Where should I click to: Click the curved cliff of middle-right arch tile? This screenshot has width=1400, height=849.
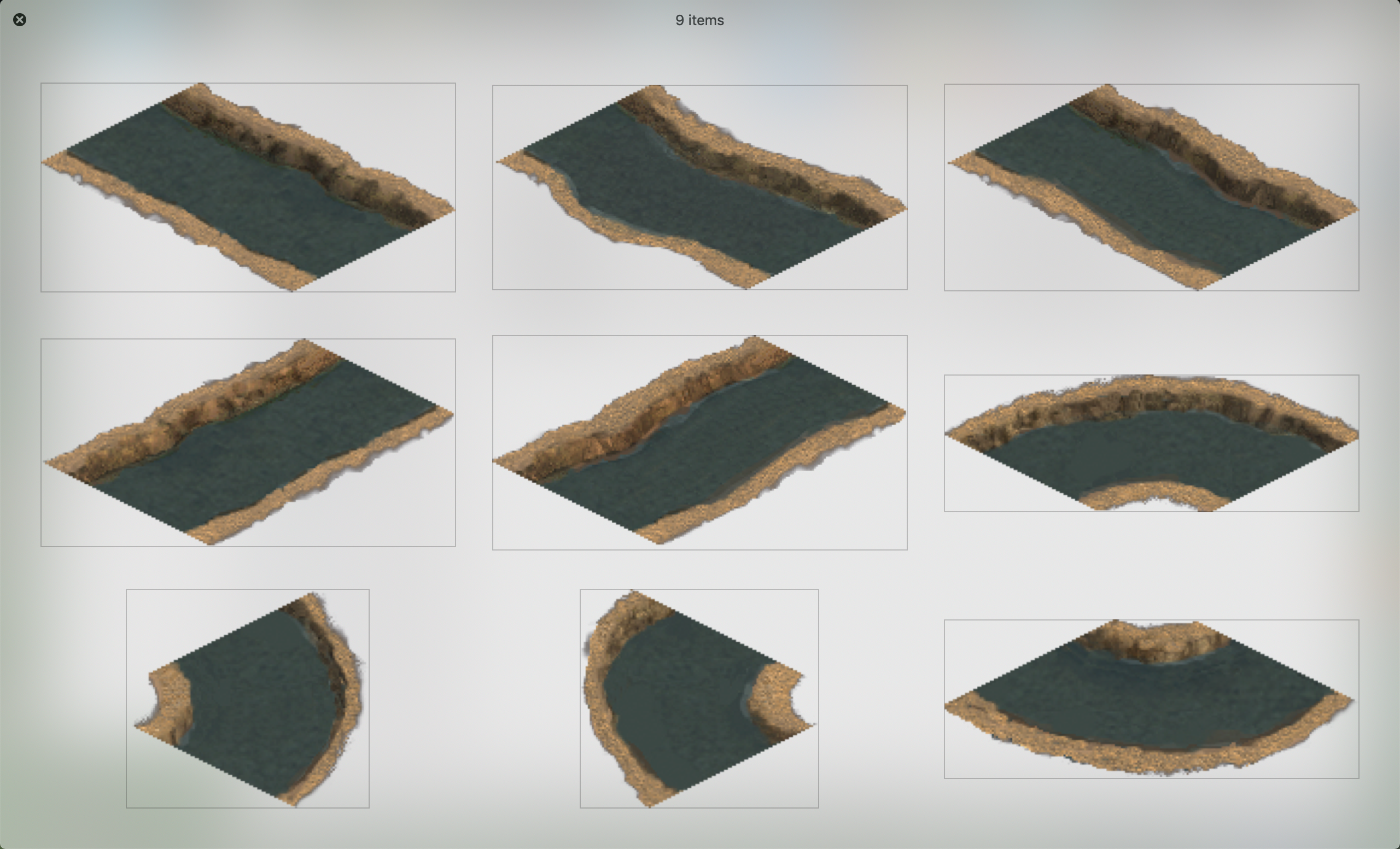1151,400
